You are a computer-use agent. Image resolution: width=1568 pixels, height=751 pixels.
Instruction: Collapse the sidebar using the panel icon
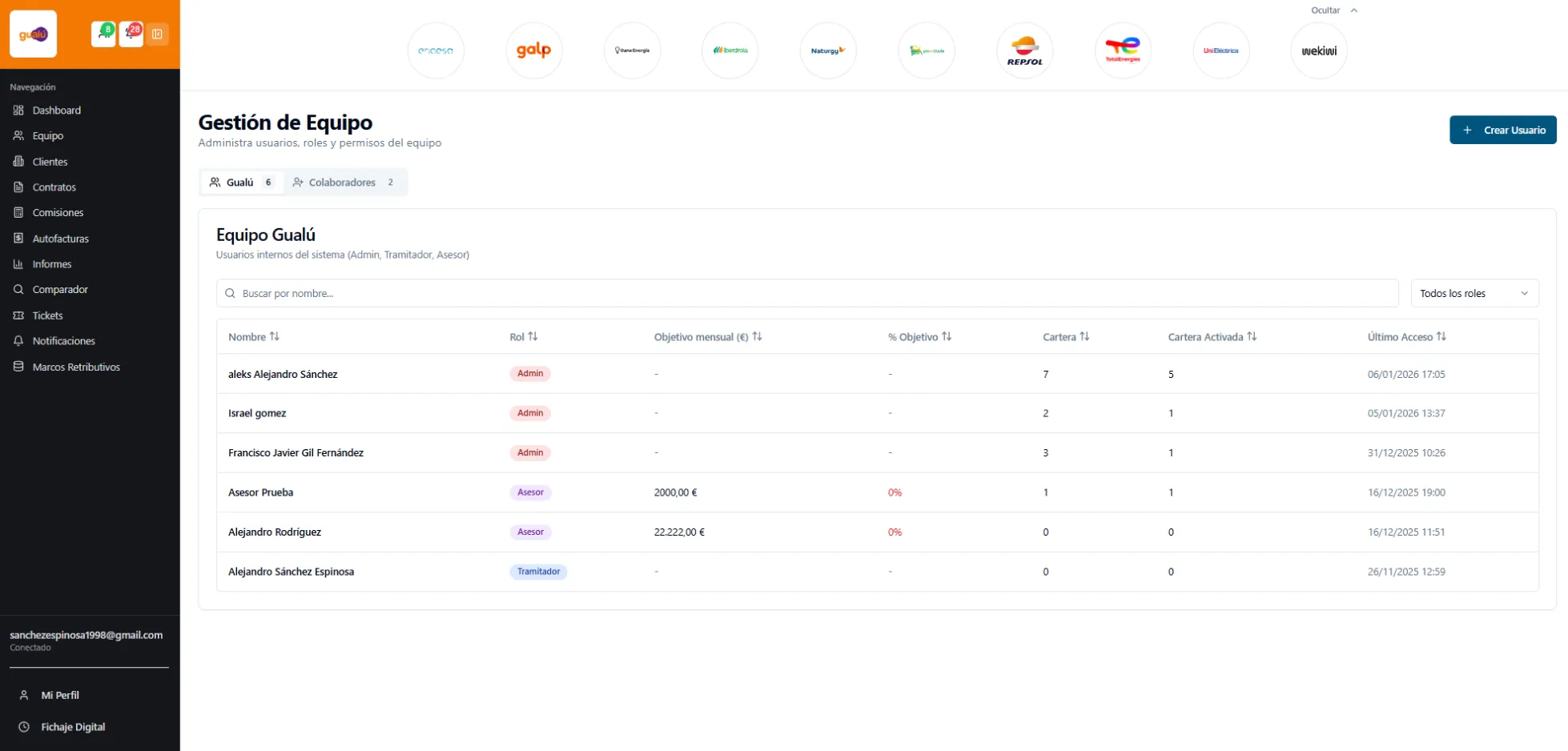click(158, 34)
